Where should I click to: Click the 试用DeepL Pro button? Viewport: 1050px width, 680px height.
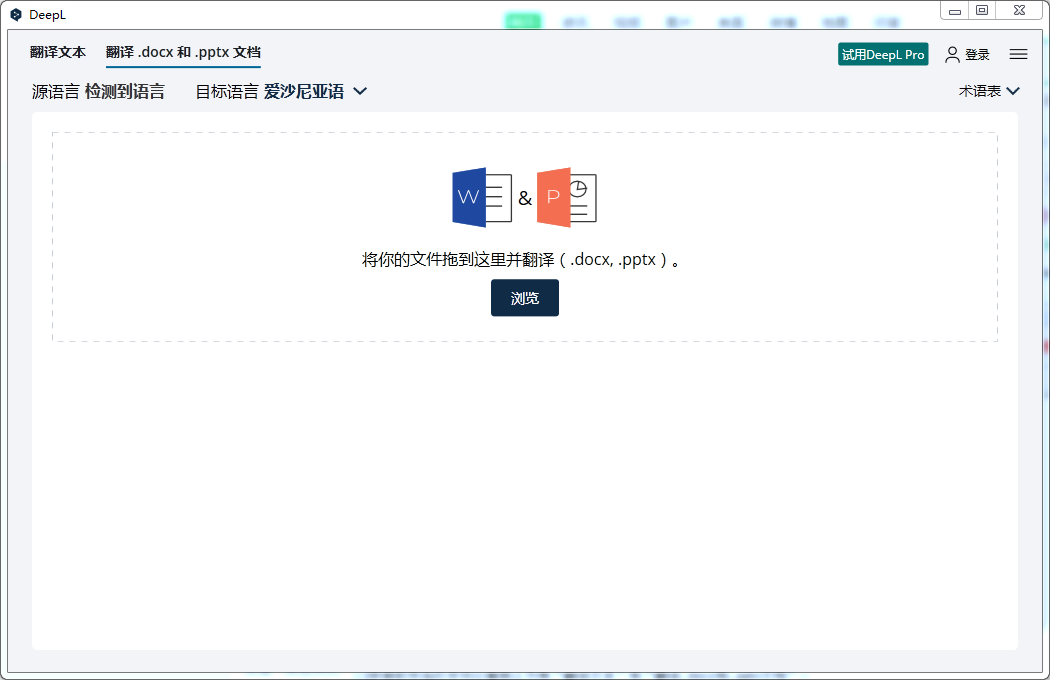(883, 55)
